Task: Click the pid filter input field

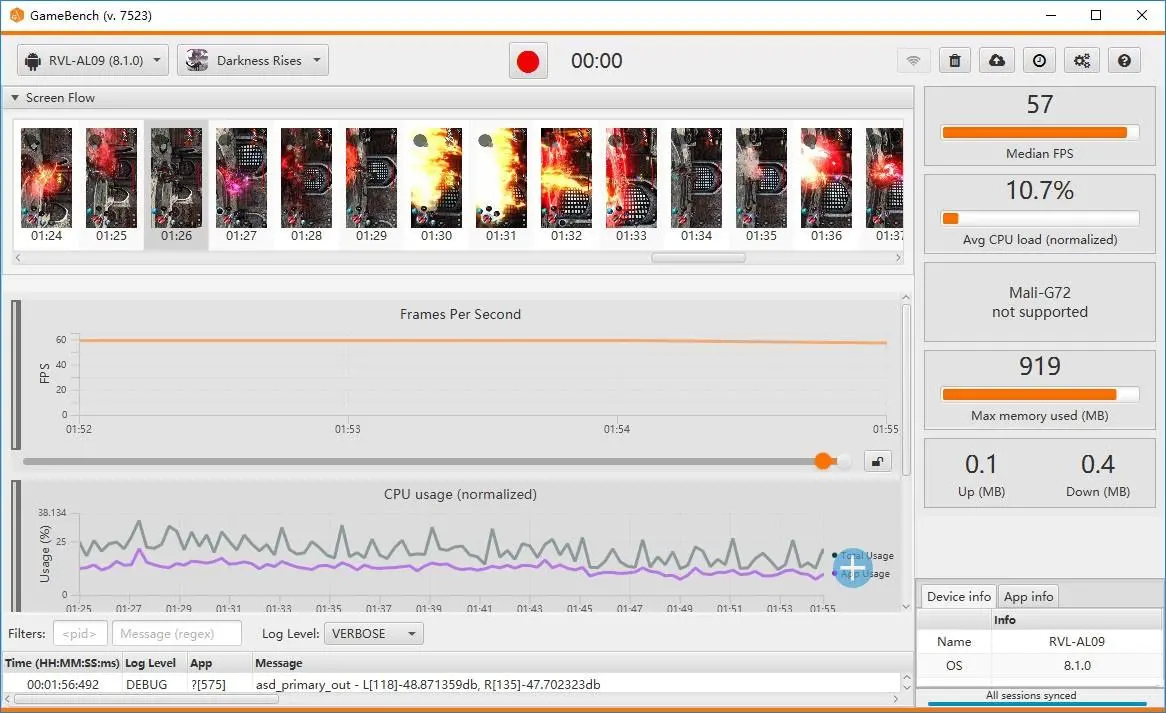Action: (80, 634)
